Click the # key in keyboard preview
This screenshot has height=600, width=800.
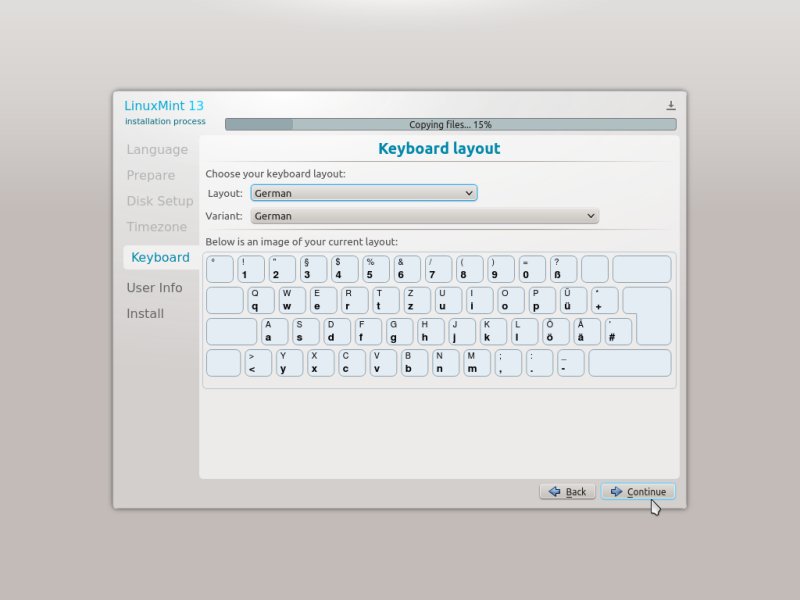coord(618,332)
